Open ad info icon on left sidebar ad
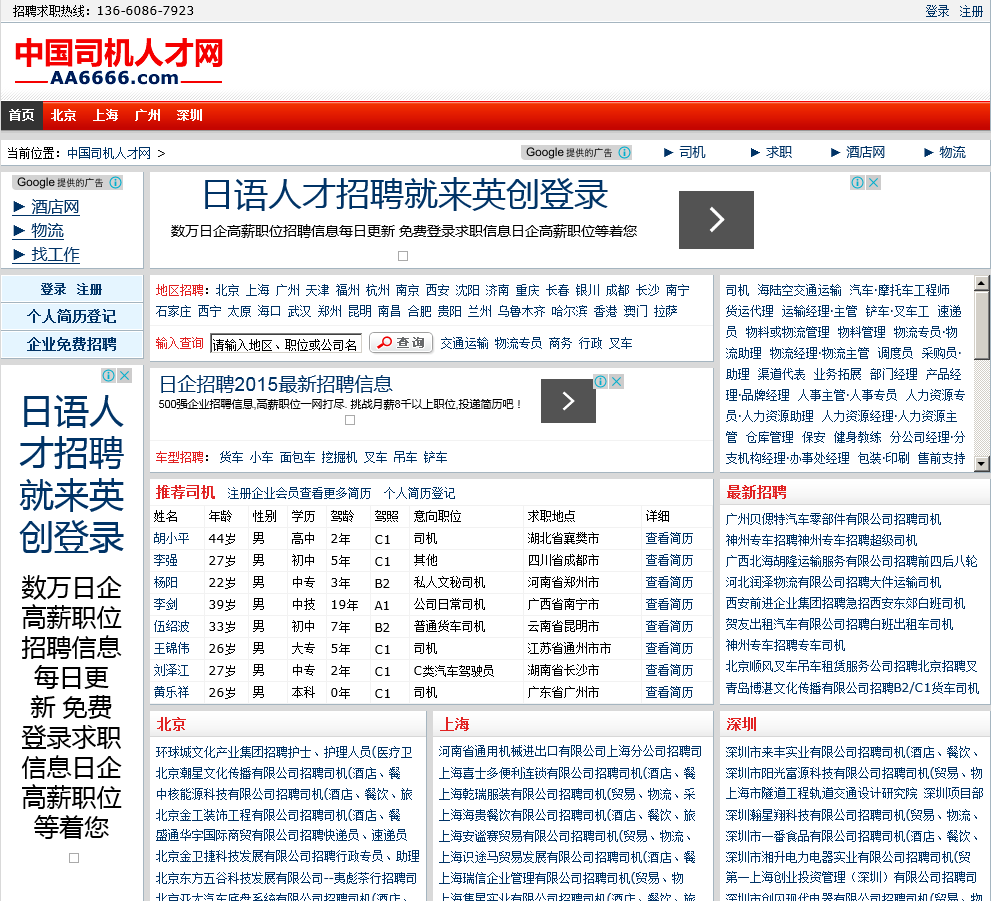This screenshot has width=991, height=901. click(x=109, y=375)
